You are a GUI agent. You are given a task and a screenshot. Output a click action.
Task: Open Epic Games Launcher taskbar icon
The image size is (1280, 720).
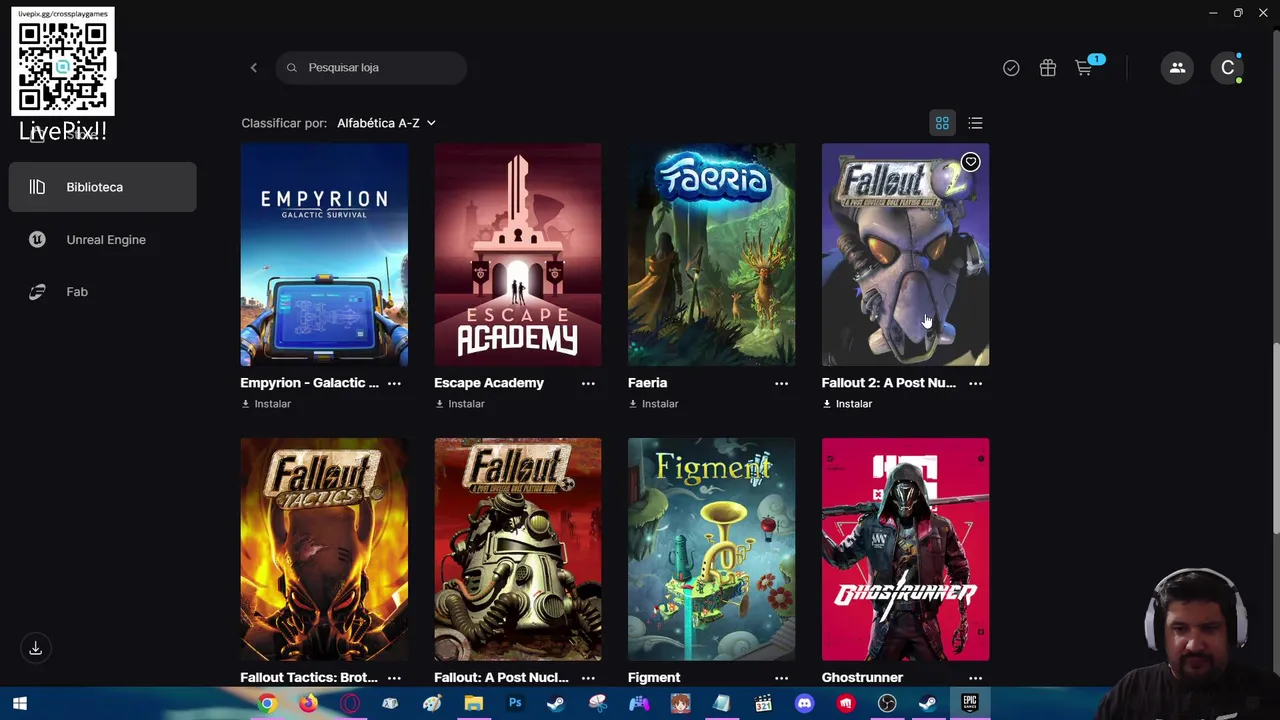click(x=969, y=704)
